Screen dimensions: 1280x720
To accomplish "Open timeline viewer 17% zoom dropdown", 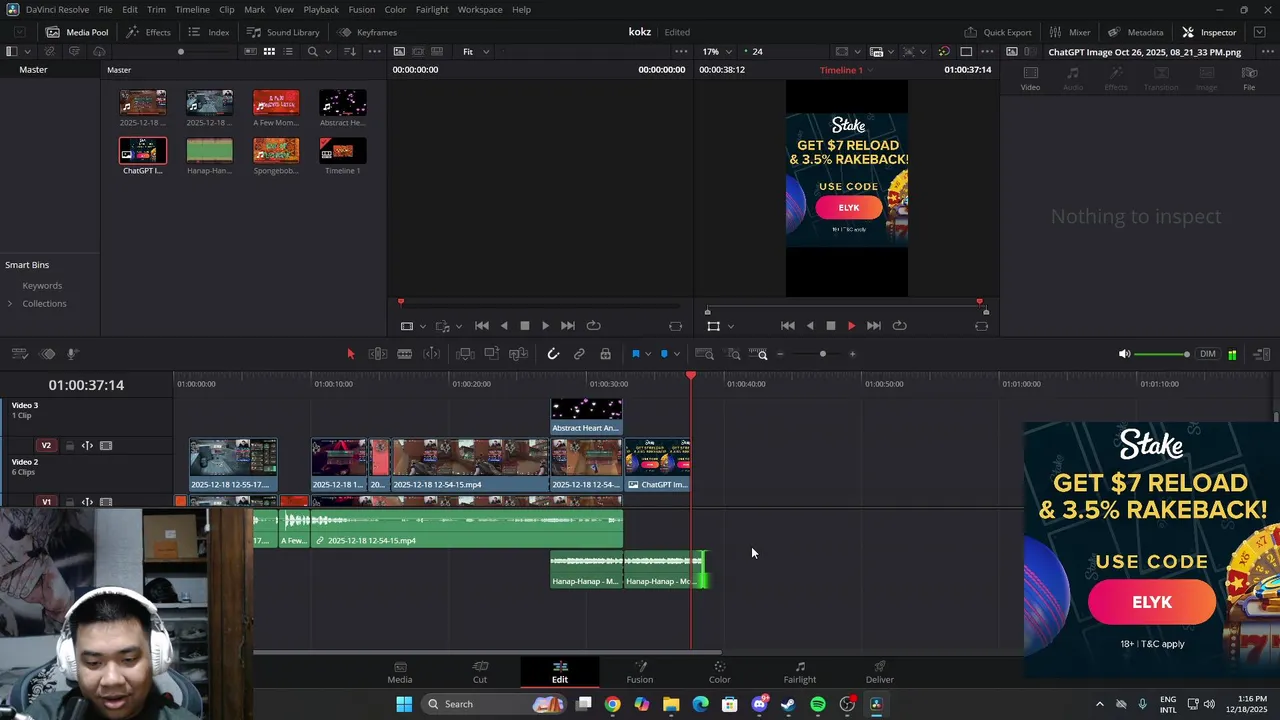I will click(x=716, y=51).
